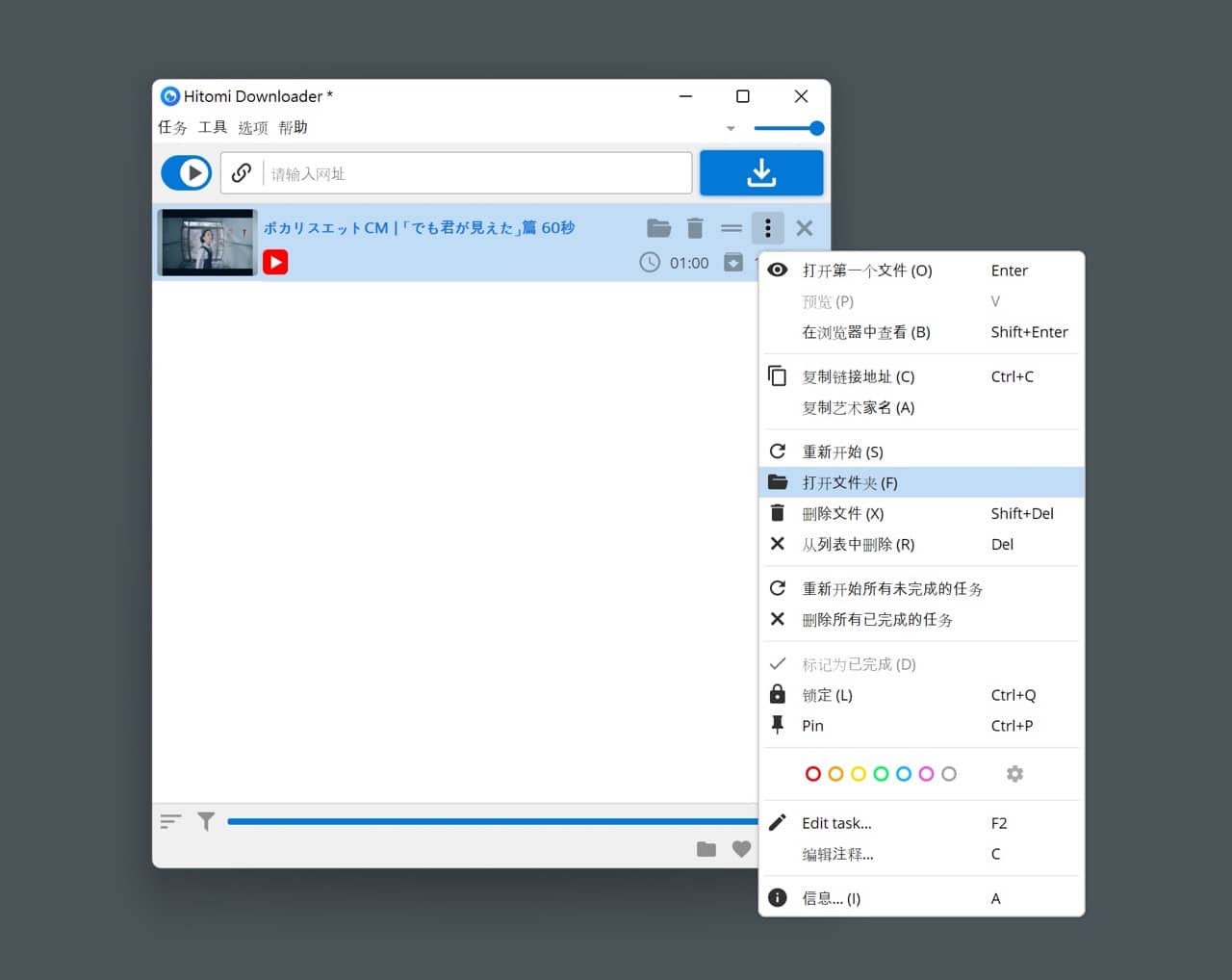Choose 复制链接地址 (C) from context menu

pos(921,376)
